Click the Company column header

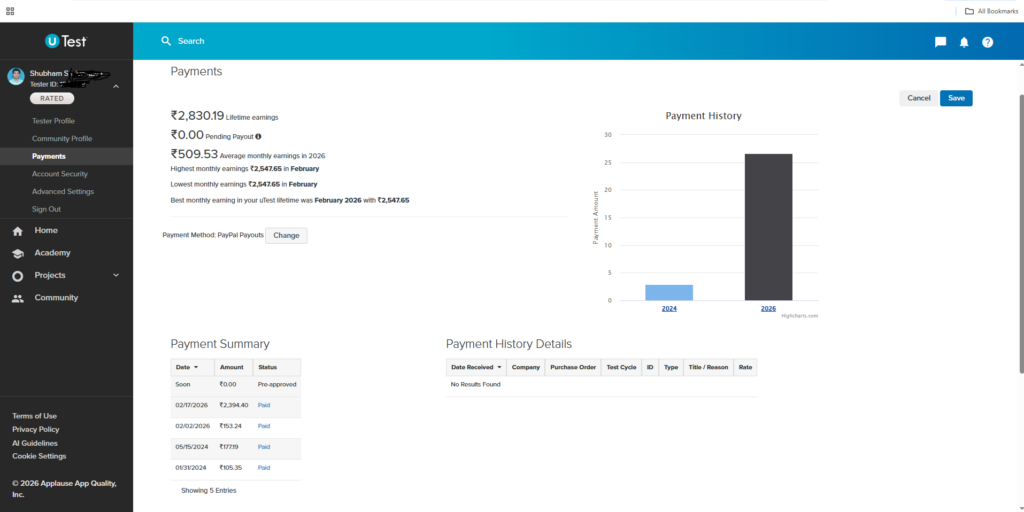point(526,367)
